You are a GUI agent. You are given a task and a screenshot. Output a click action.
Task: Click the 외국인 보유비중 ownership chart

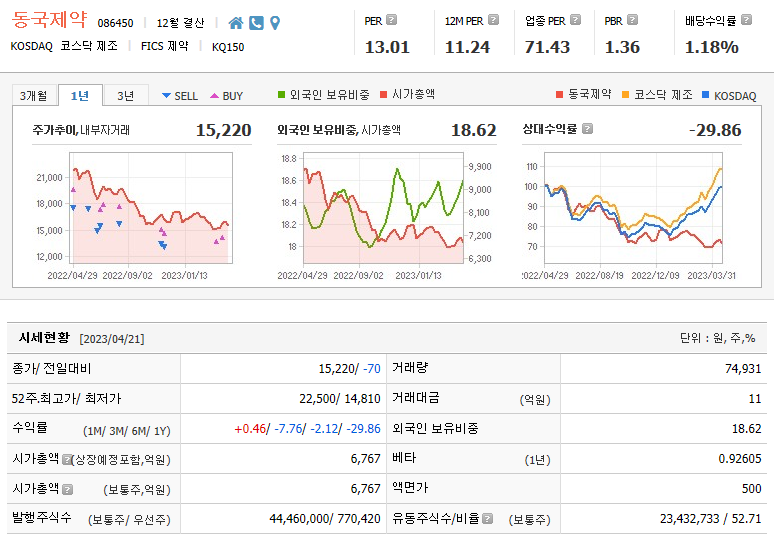pos(384,208)
